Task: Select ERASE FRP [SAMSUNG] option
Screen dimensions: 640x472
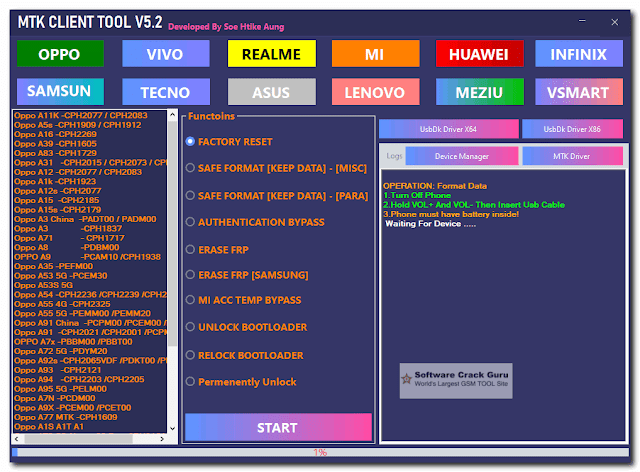Action: [247, 275]
